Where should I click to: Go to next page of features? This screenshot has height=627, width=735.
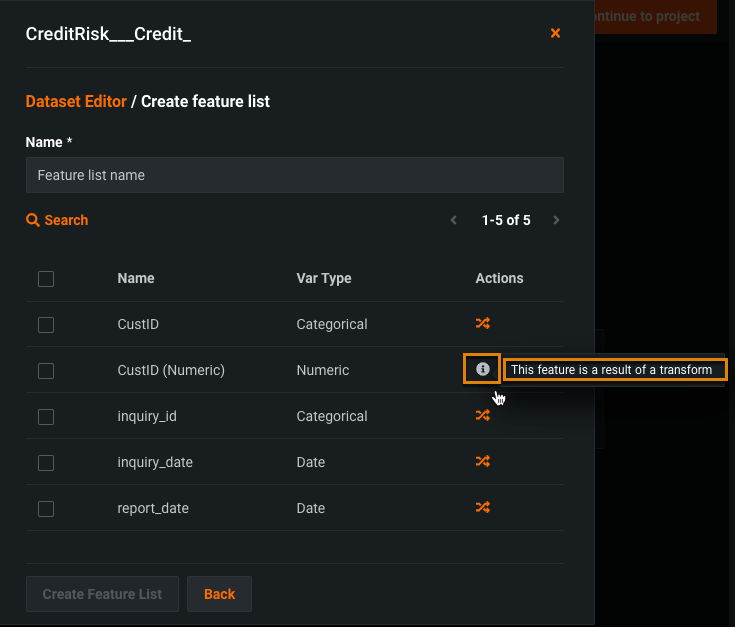(556, 220)
